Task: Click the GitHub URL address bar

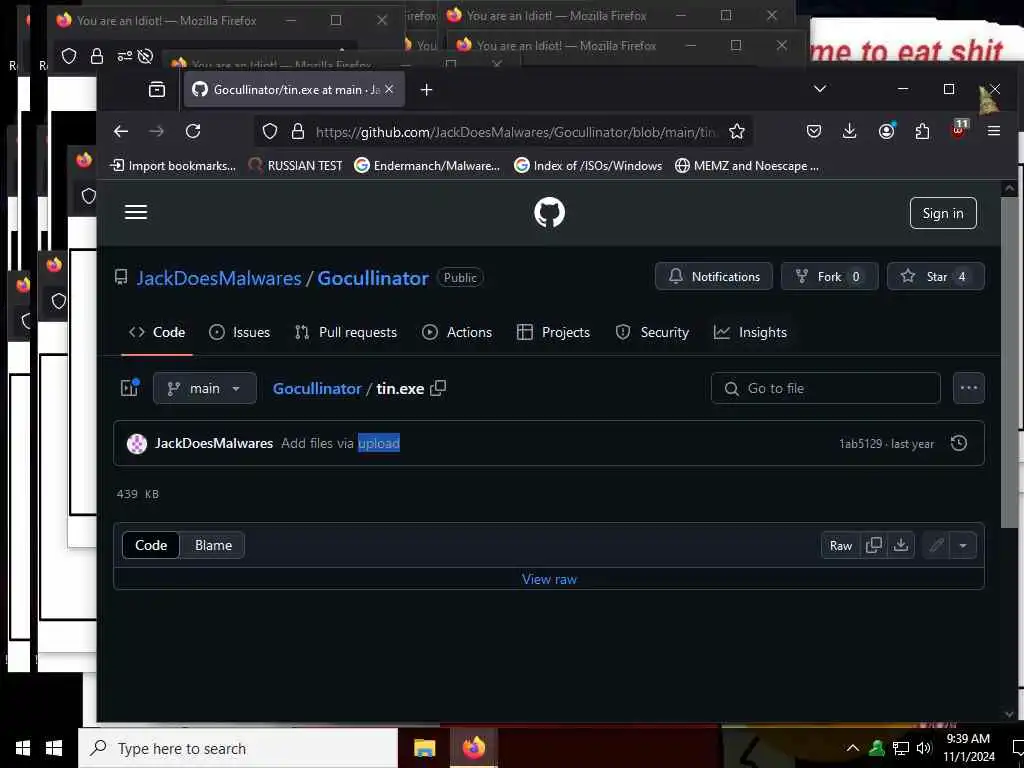Action: tap(516, 132)
